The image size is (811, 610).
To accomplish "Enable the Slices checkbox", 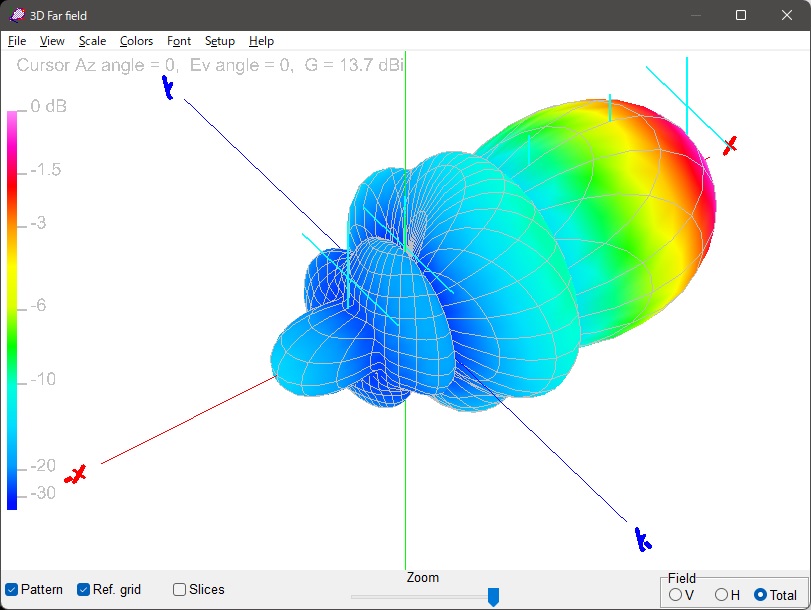I will point(180,590).
